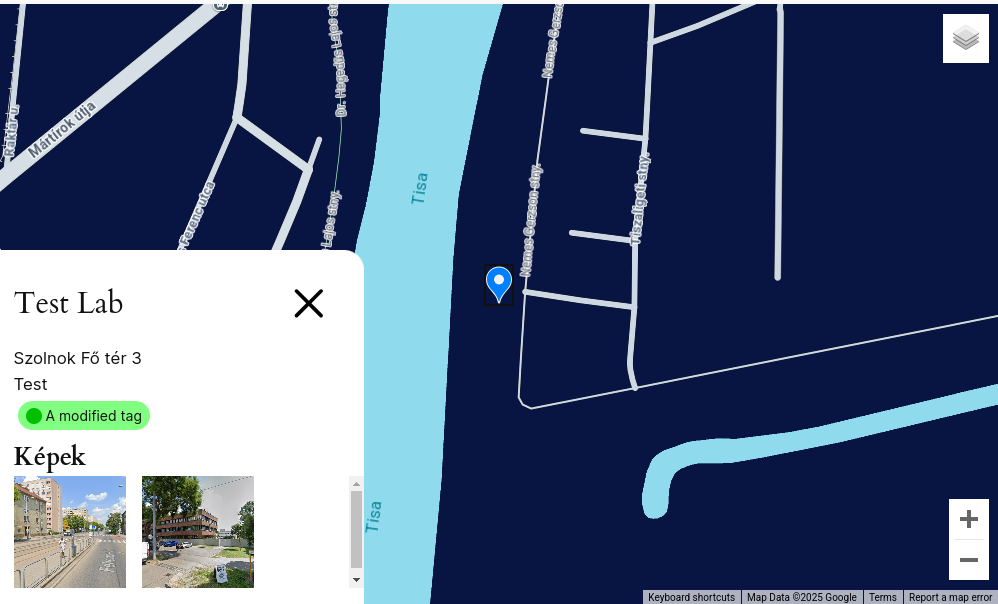Close the Test Lab info panel

click(309, 304)
